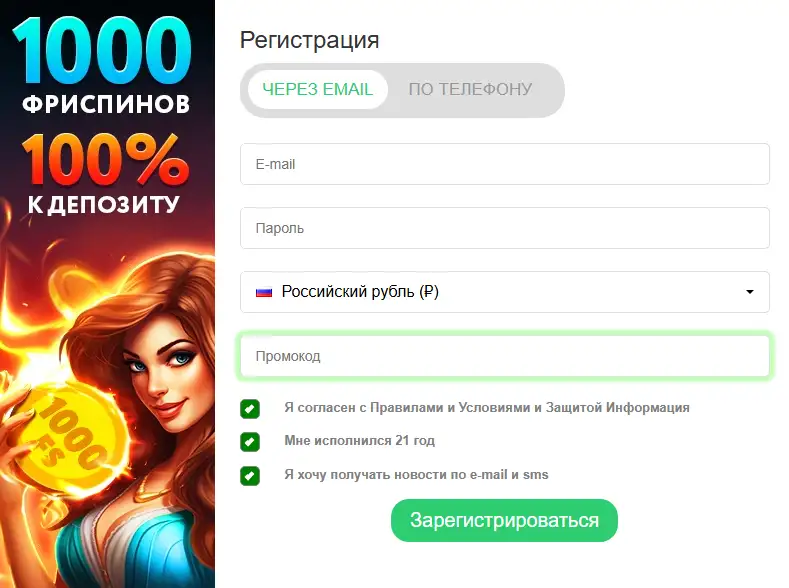Click the Защитой Информация label text
789x588 pixels.
(617, 407)
